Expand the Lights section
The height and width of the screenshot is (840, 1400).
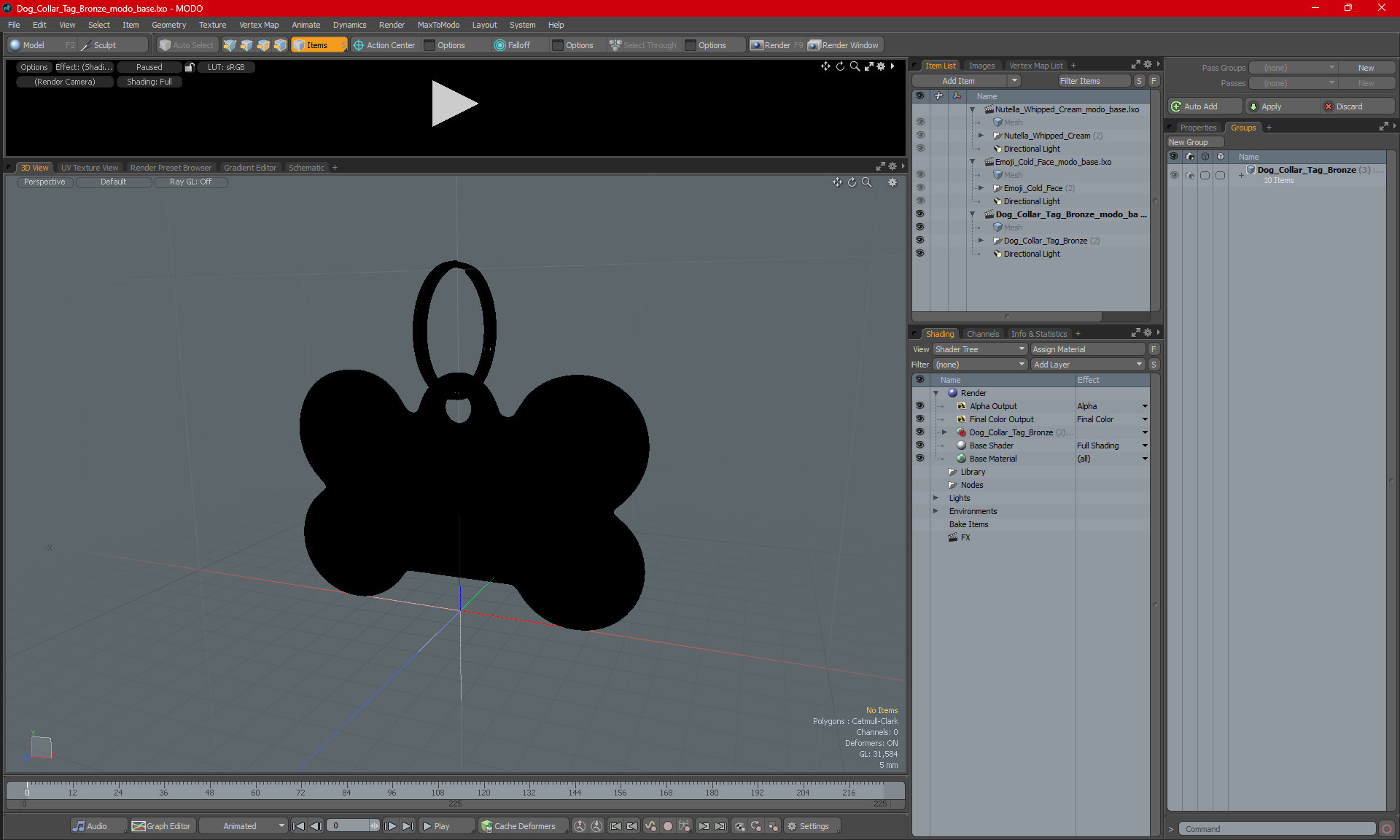tap(936, 498)
